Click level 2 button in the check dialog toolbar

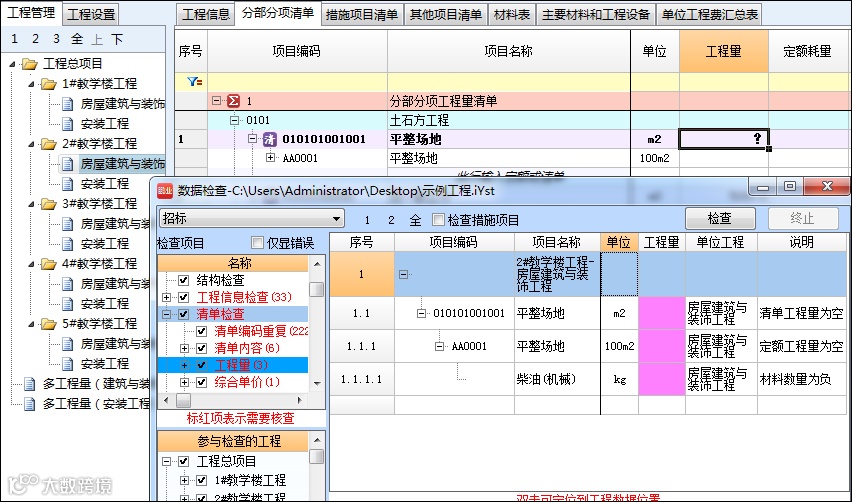click(x=391, y=220)
